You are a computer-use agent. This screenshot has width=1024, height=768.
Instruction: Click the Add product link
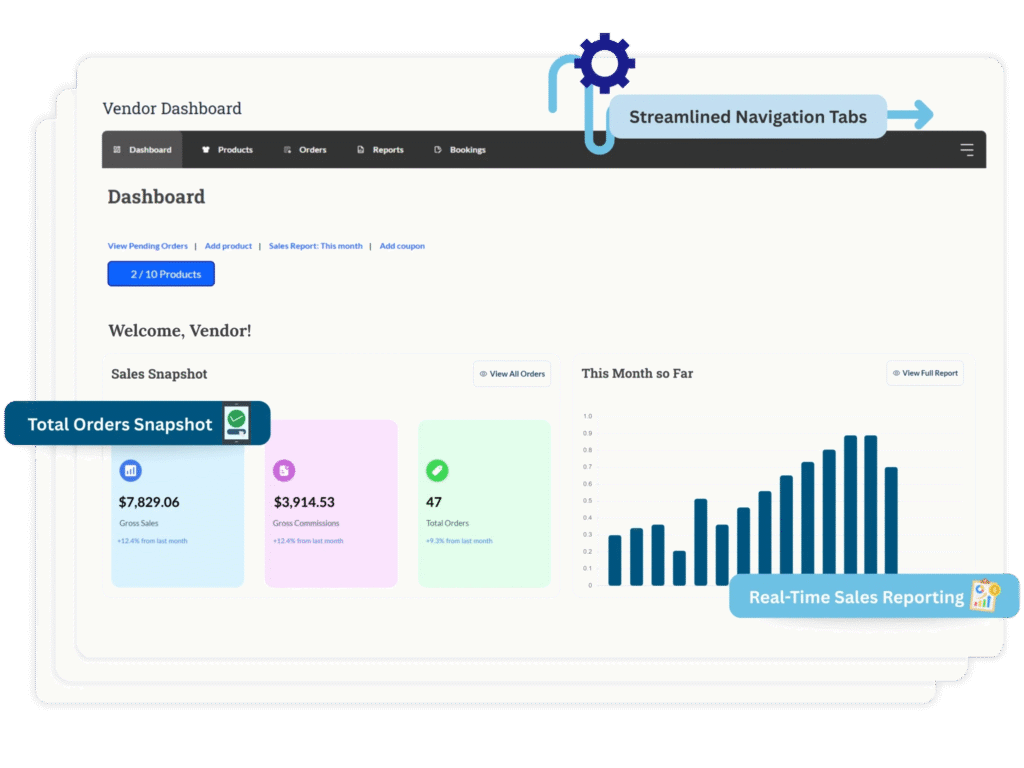(228, 246)
